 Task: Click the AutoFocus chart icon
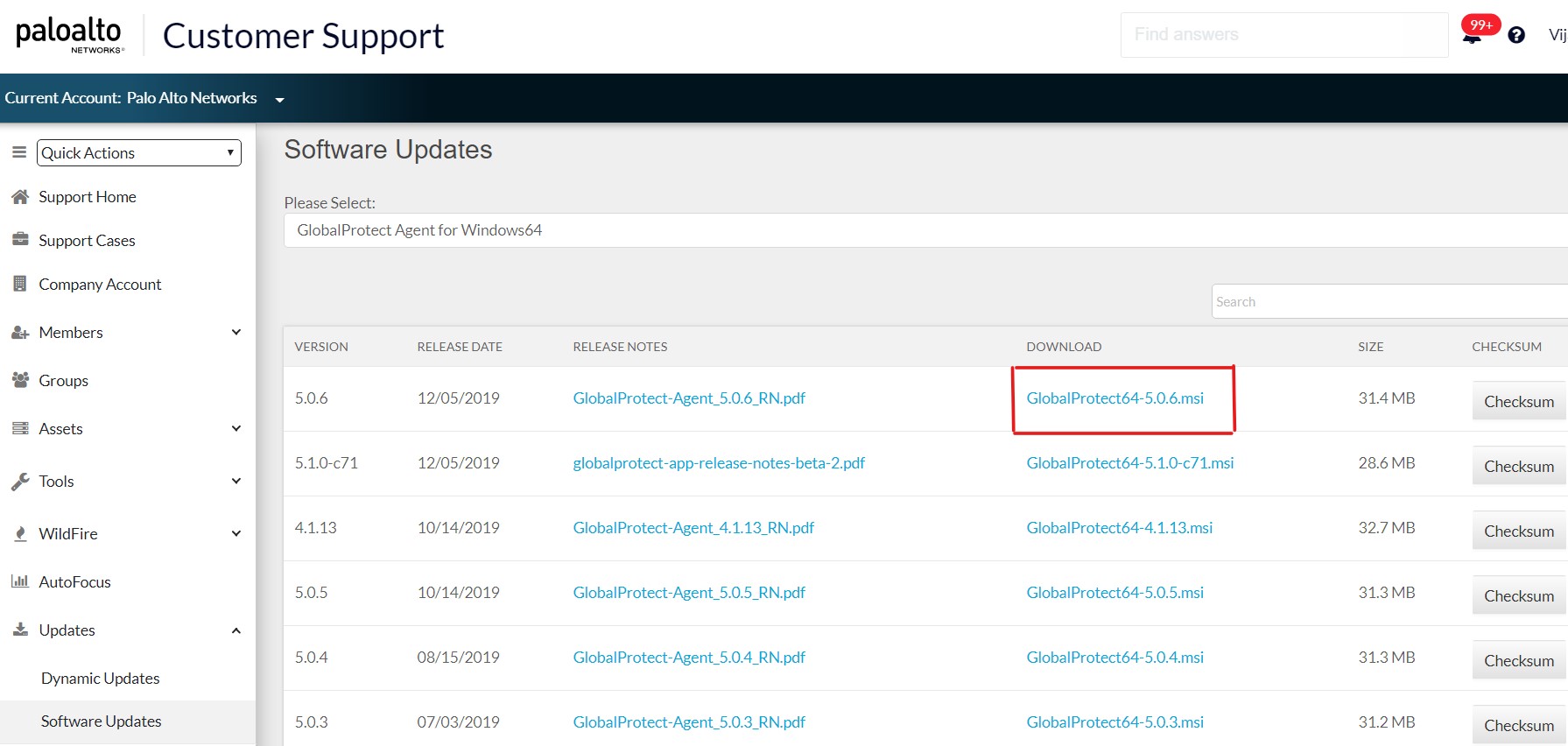click(x=20, y=581)
